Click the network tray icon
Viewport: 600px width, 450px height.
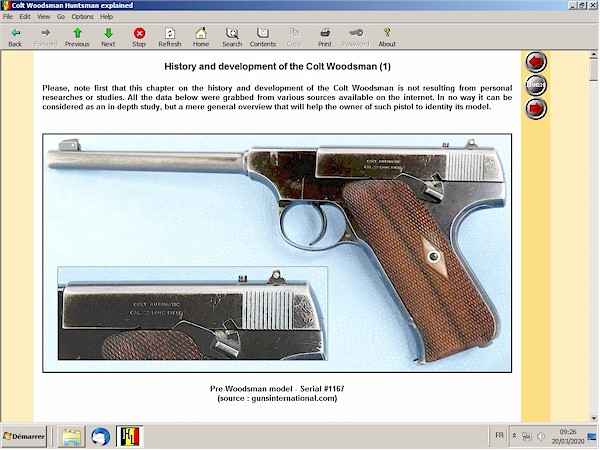(527, 436)
